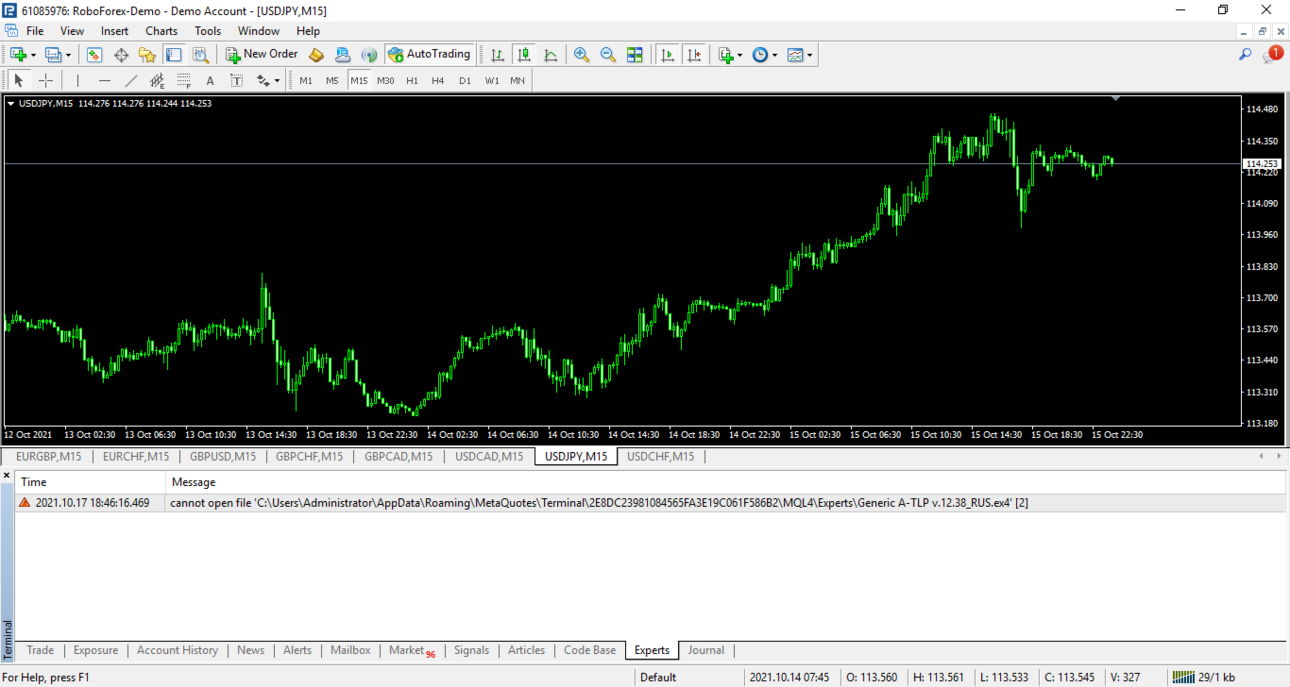Screen dimensions: 1290x687
Task: Zoom out the chart
Action: [x=608, y=55]
